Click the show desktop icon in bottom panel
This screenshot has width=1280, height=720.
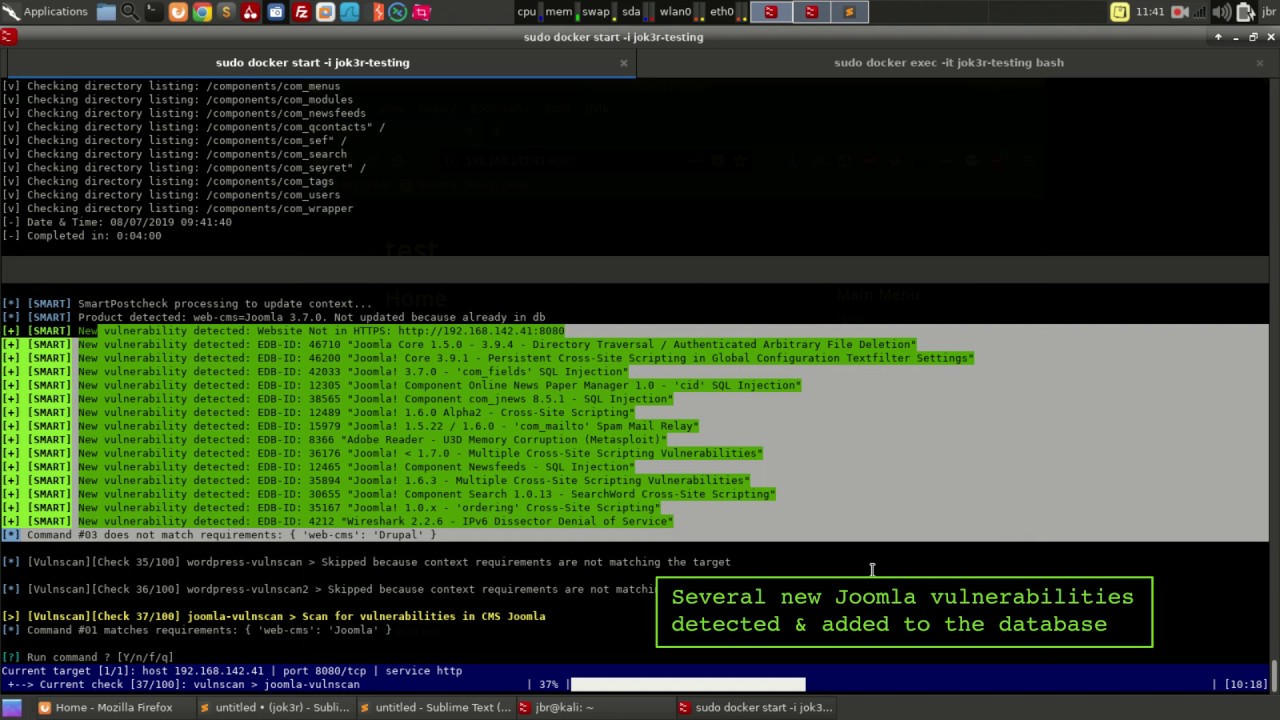point(12,707)
